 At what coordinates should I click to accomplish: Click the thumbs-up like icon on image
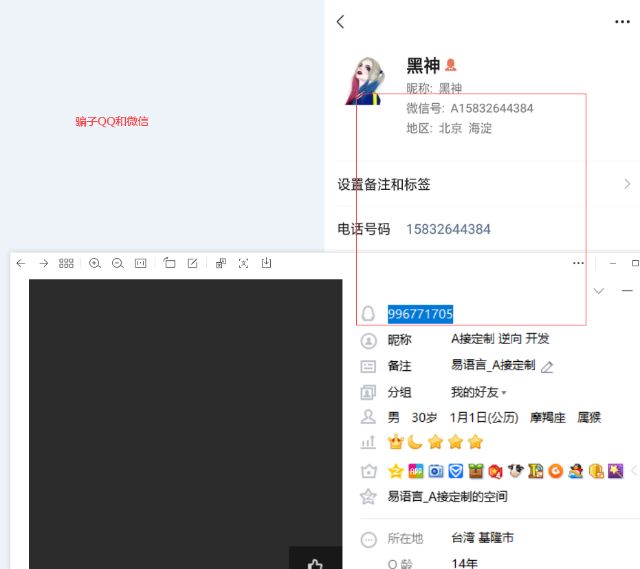click(x=315, y=563)
